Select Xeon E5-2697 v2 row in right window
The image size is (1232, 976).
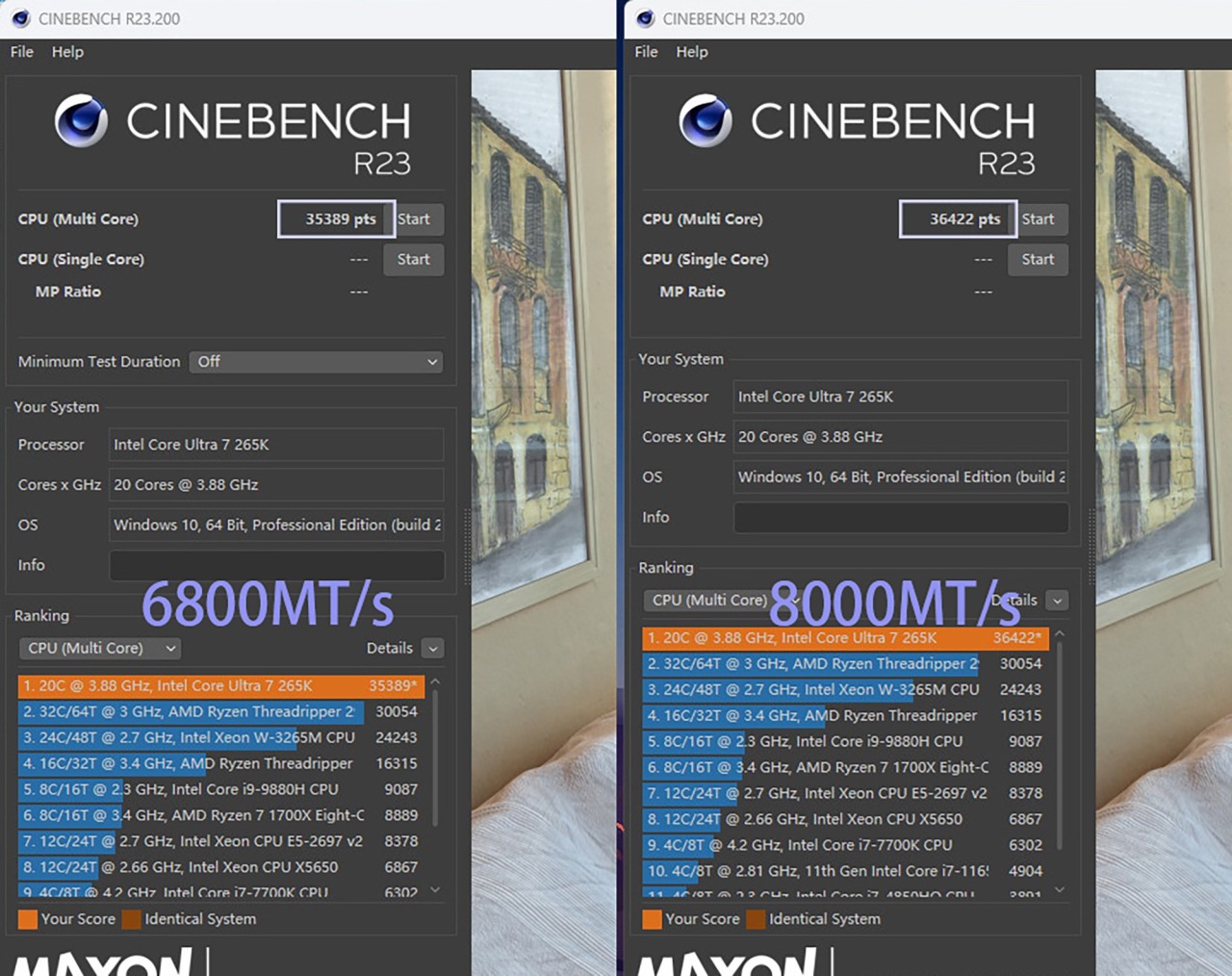click(x=845, y=794)
